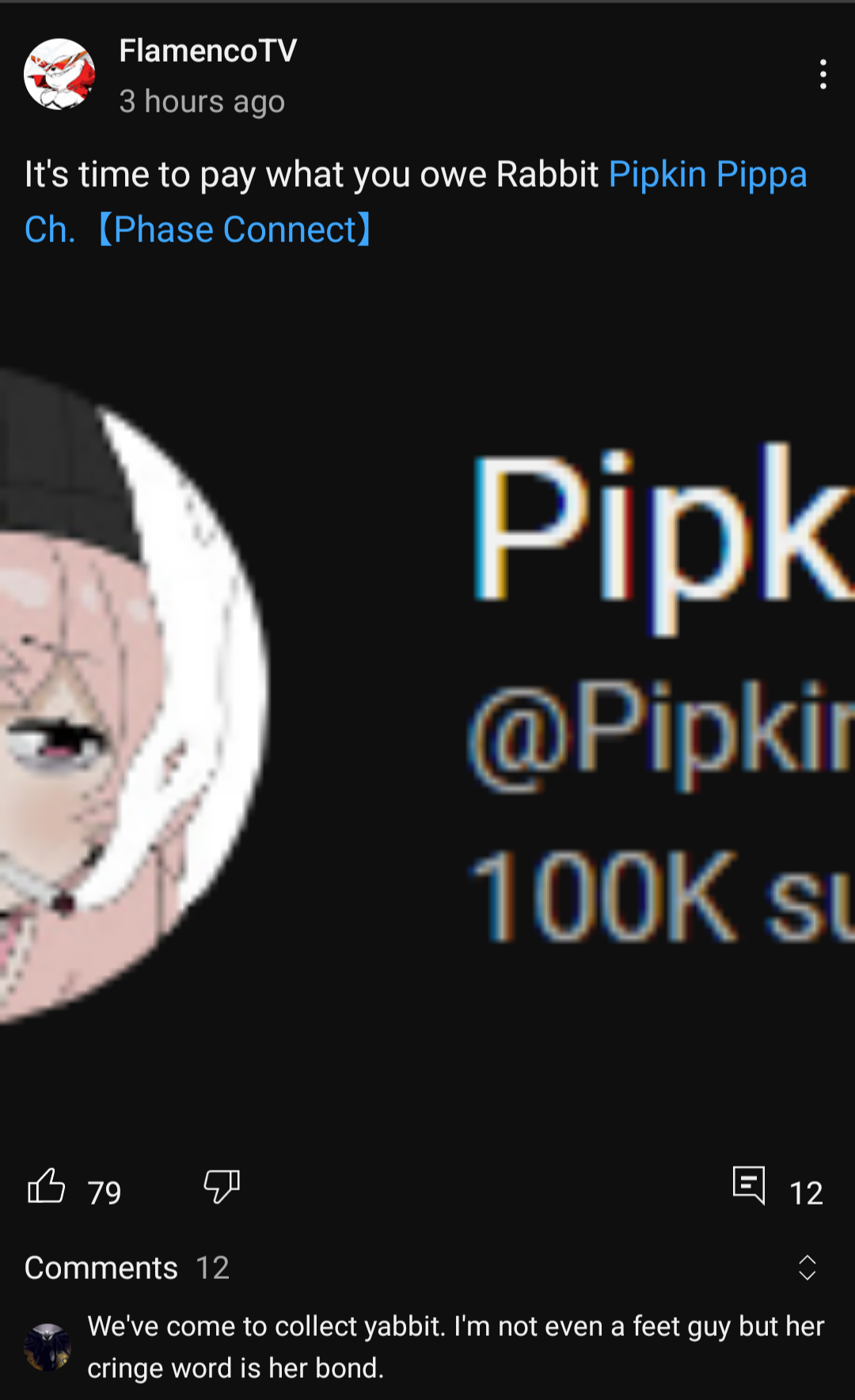
Task: Open the yabbit comment preview text
Action: pyautogui.click(x=456, y=1347)
